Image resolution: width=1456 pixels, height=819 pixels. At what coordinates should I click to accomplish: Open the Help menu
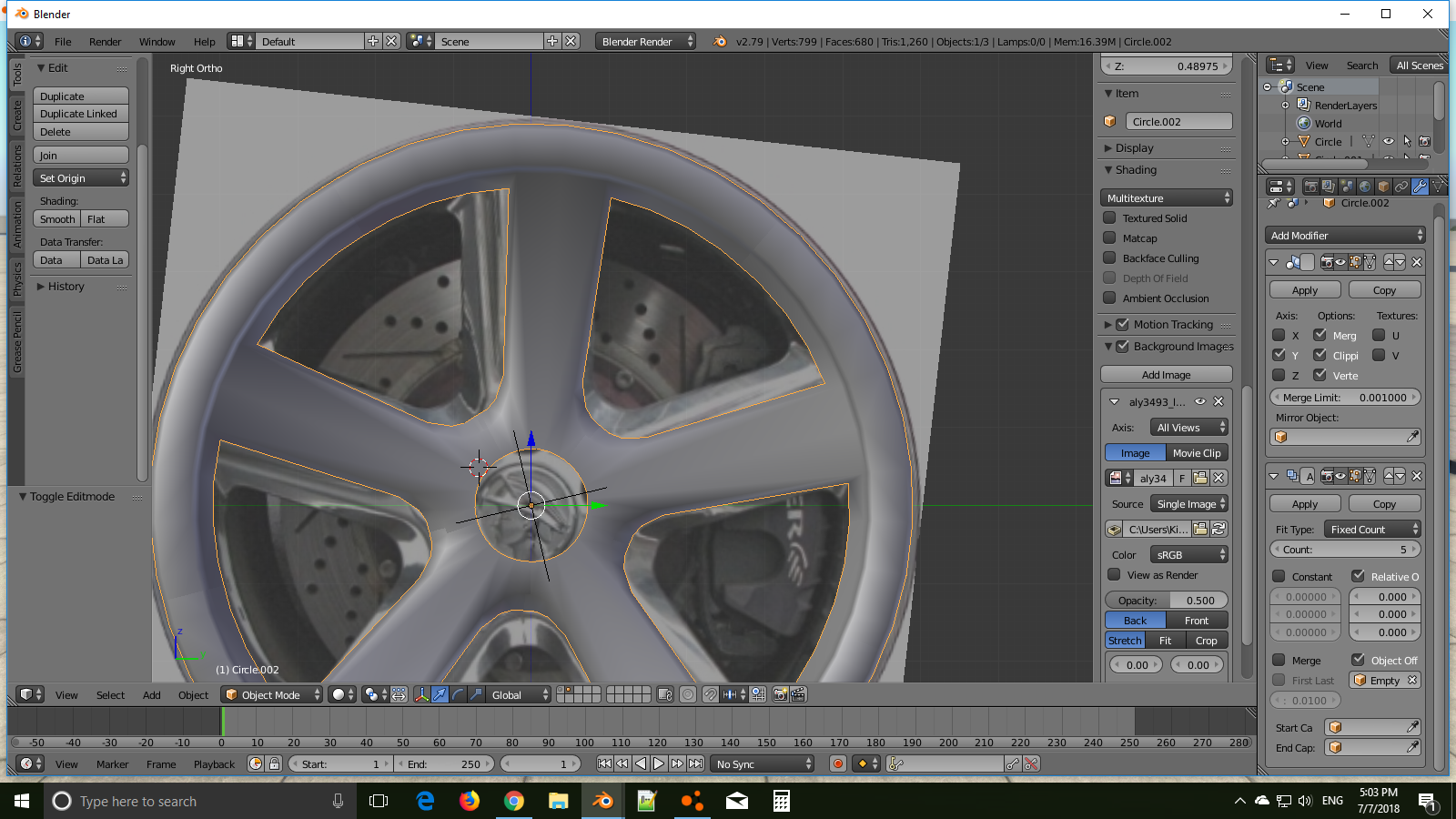[205, 42]
